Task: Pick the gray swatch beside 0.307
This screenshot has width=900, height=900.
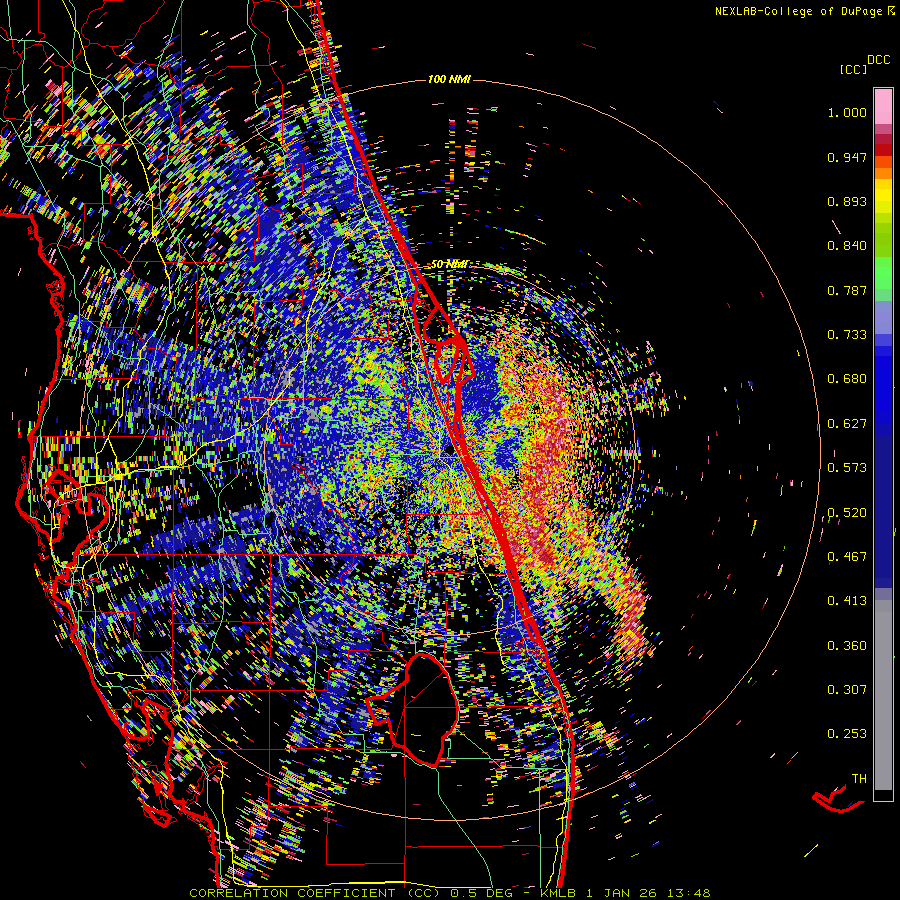Action: pyautogui.click(x=883, y=695)
